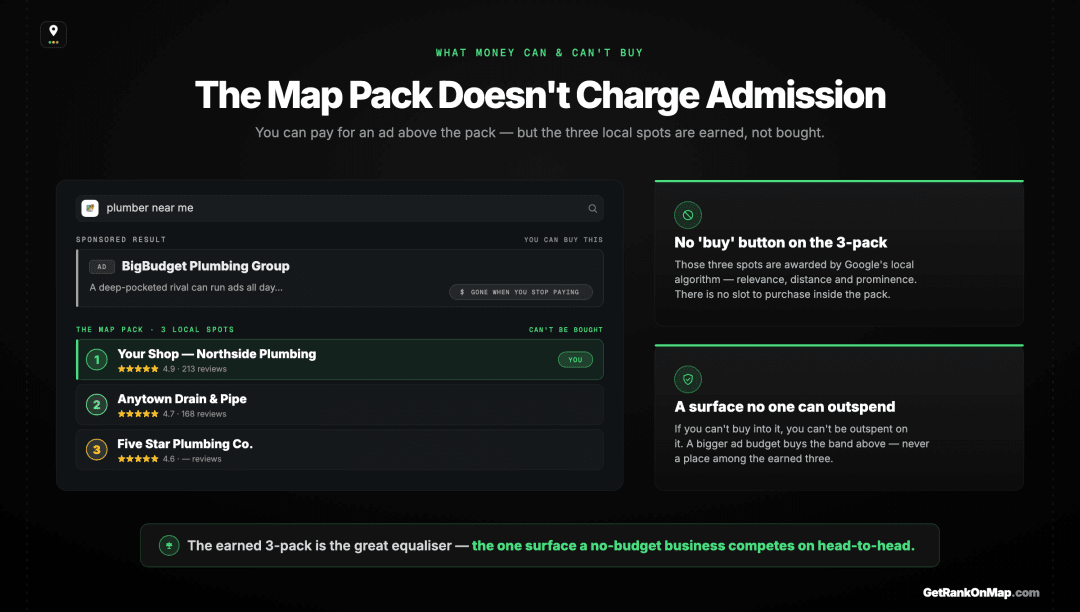Click 'SPONSORED RESULT' label

click(x=121, y=240)
